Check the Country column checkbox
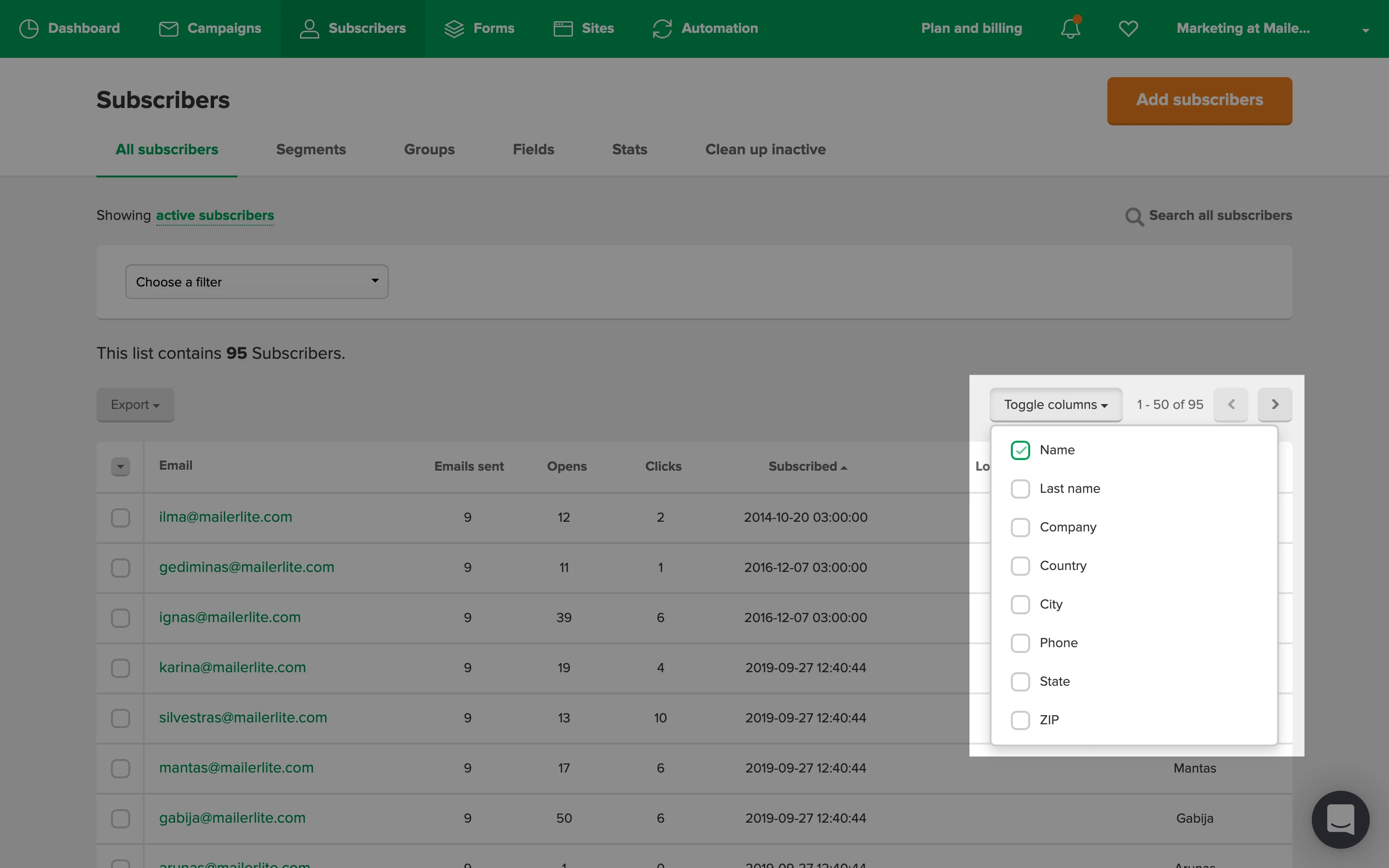Viewport: 1389px width, 868px height. pyautogui.click(x=1020, y=566)
